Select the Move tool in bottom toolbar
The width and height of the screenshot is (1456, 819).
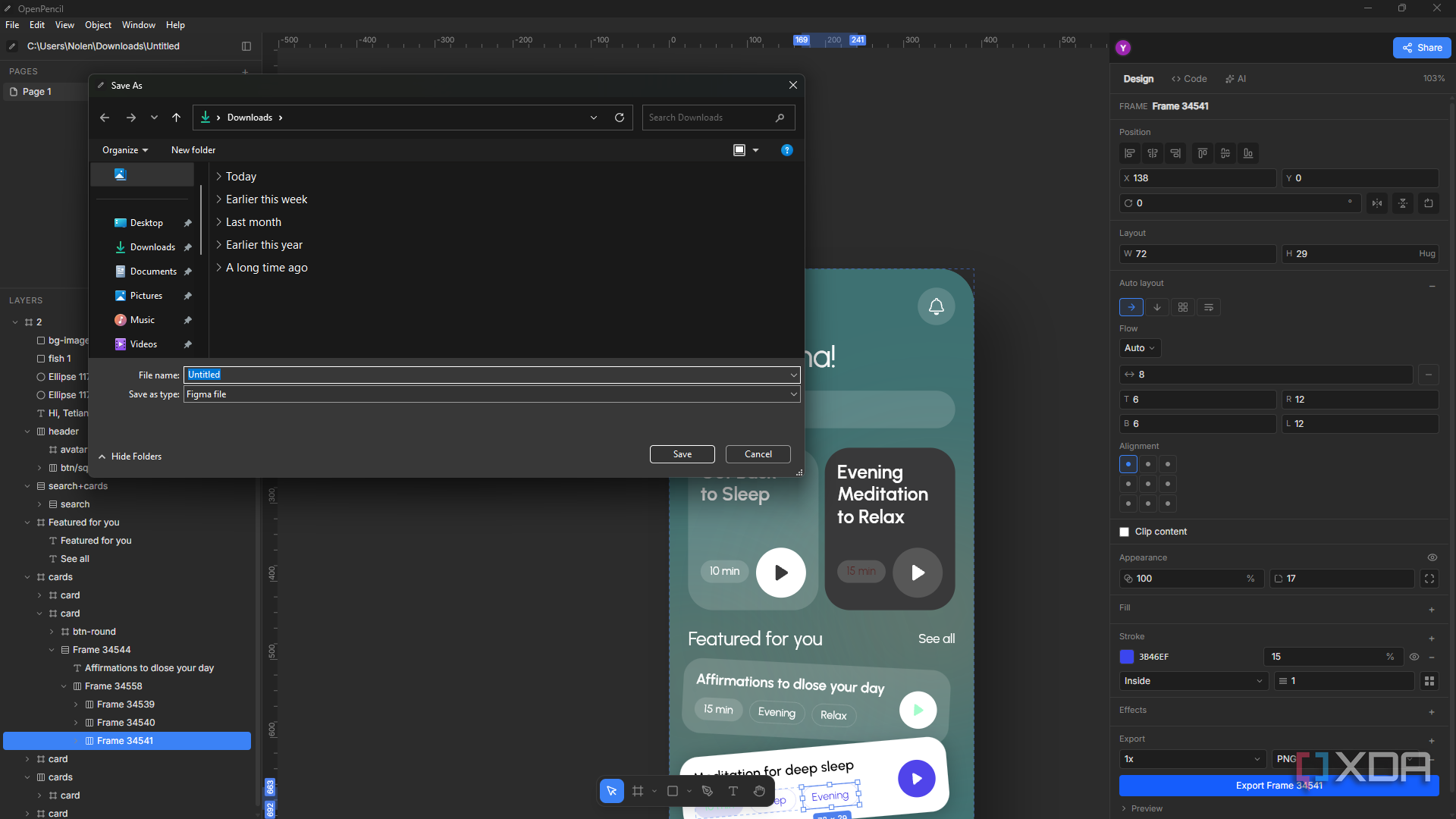tap(611, 791)
